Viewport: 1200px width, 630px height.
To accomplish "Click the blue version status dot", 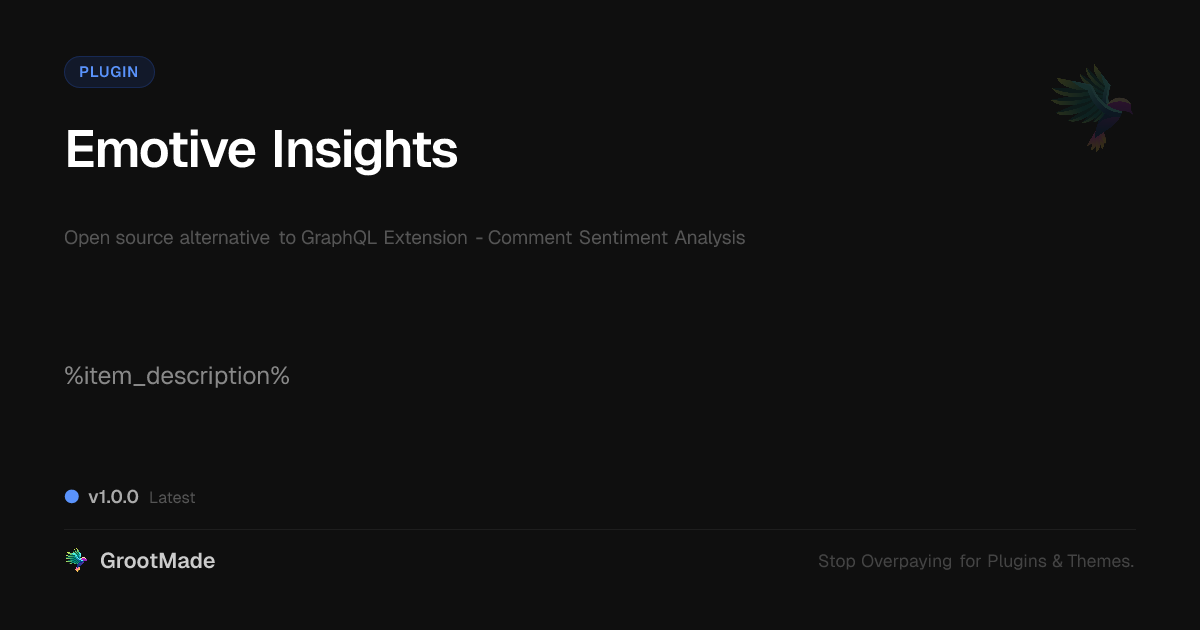I will pyautogui.click(x=72, y=497).
